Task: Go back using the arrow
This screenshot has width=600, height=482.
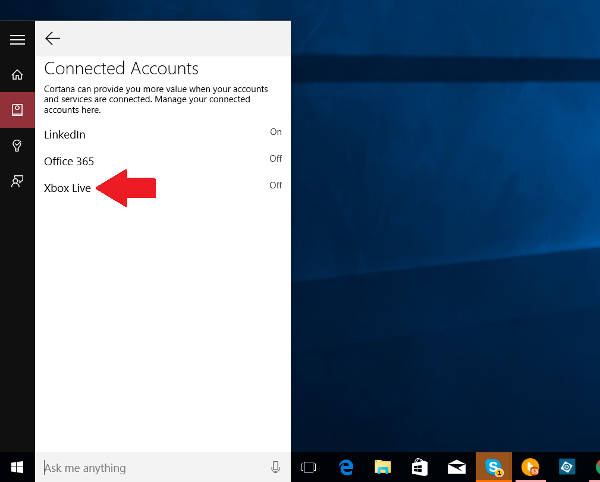Action: tap(52, 38)
